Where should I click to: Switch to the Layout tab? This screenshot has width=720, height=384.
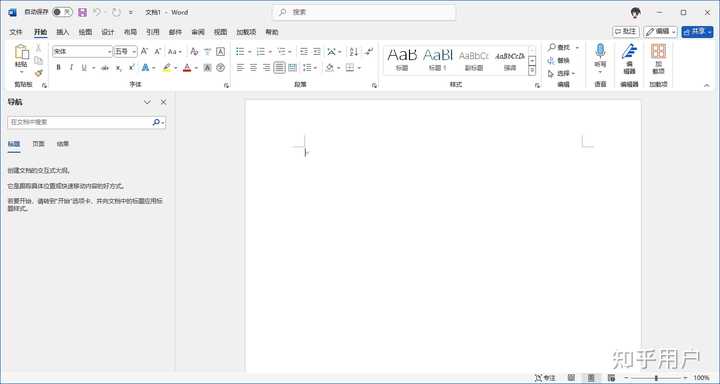click(130, 32)
